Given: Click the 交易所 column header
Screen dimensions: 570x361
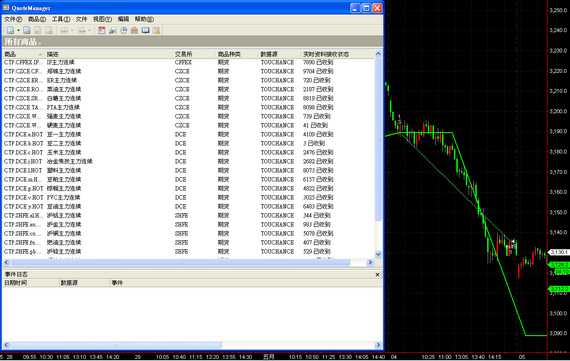Looking at the screenshot, I should [x=194, y=54].
